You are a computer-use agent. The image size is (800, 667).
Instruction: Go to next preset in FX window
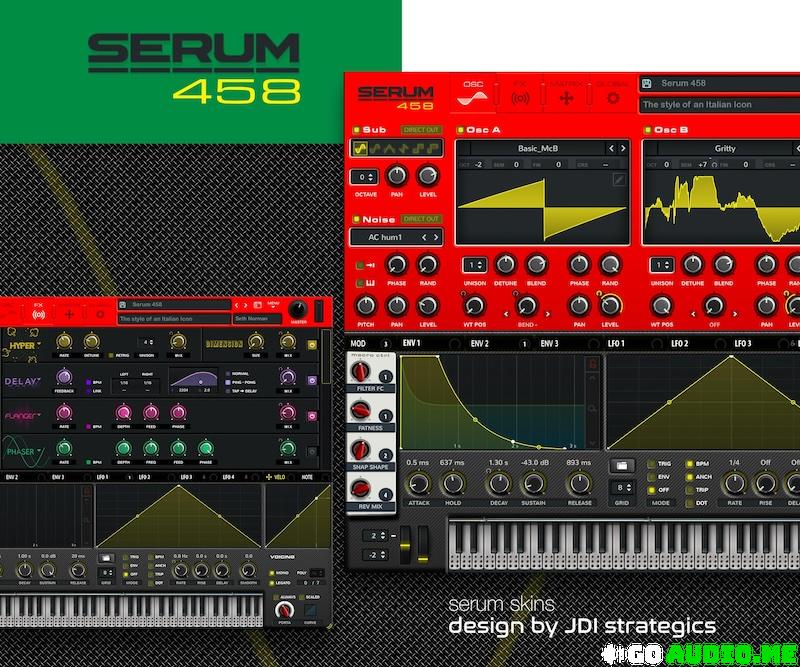coord(245,305)
